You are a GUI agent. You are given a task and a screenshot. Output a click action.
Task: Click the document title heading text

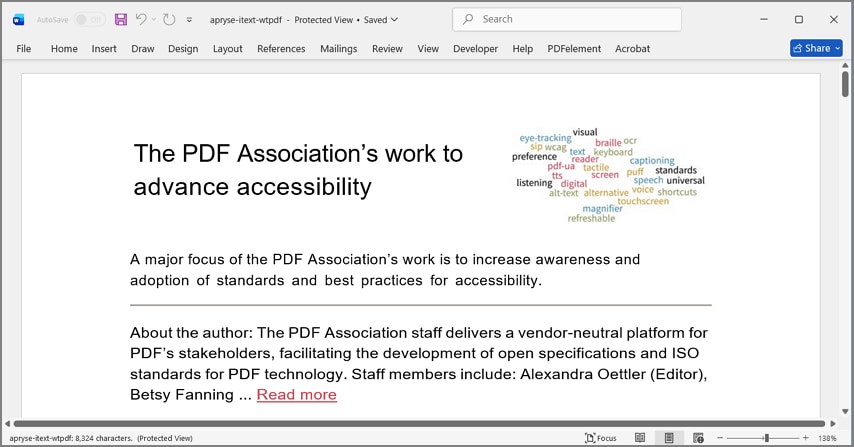(x=298, y=170)
